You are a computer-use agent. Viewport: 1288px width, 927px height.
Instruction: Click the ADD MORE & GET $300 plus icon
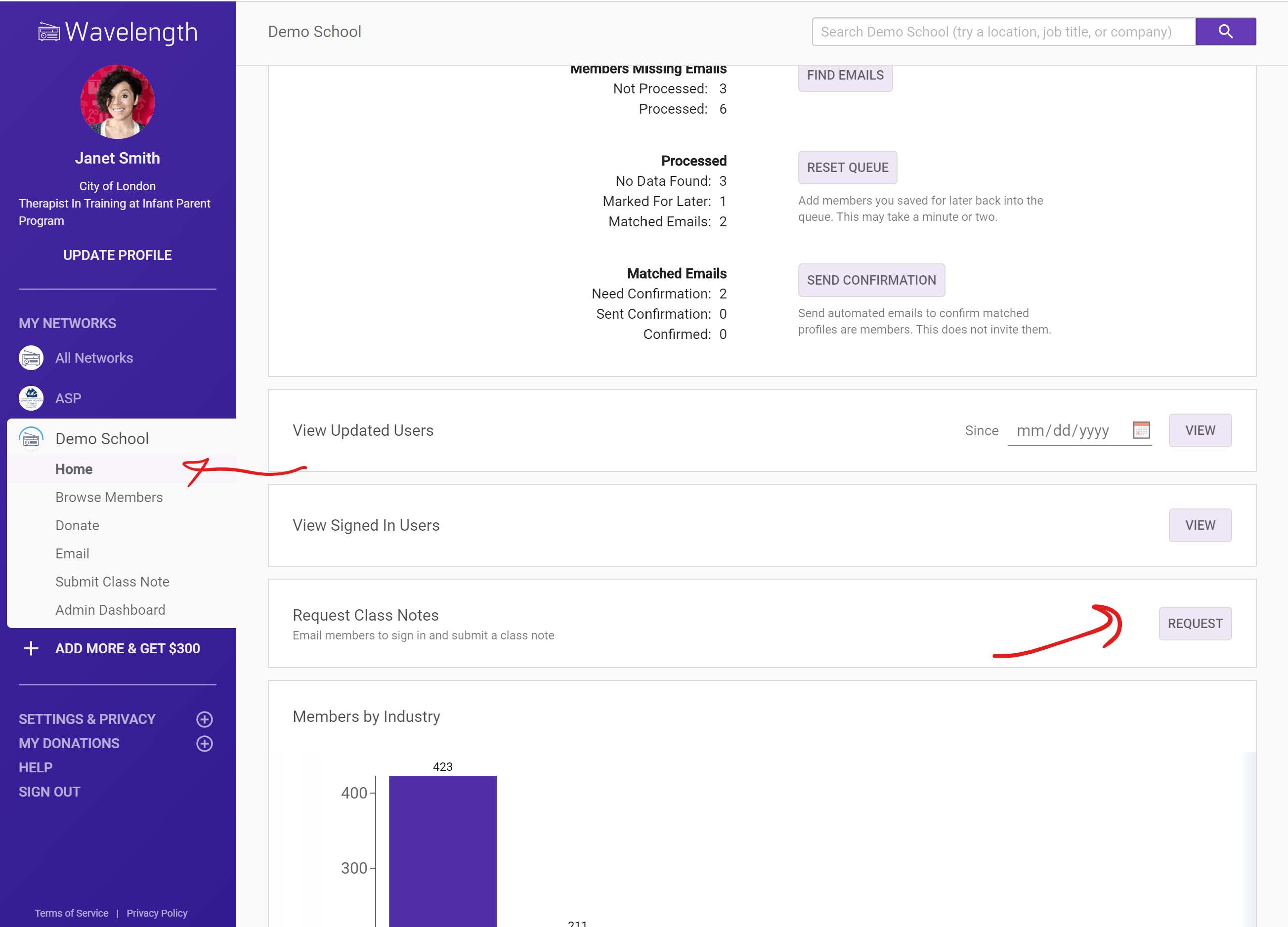coord(31,649)
